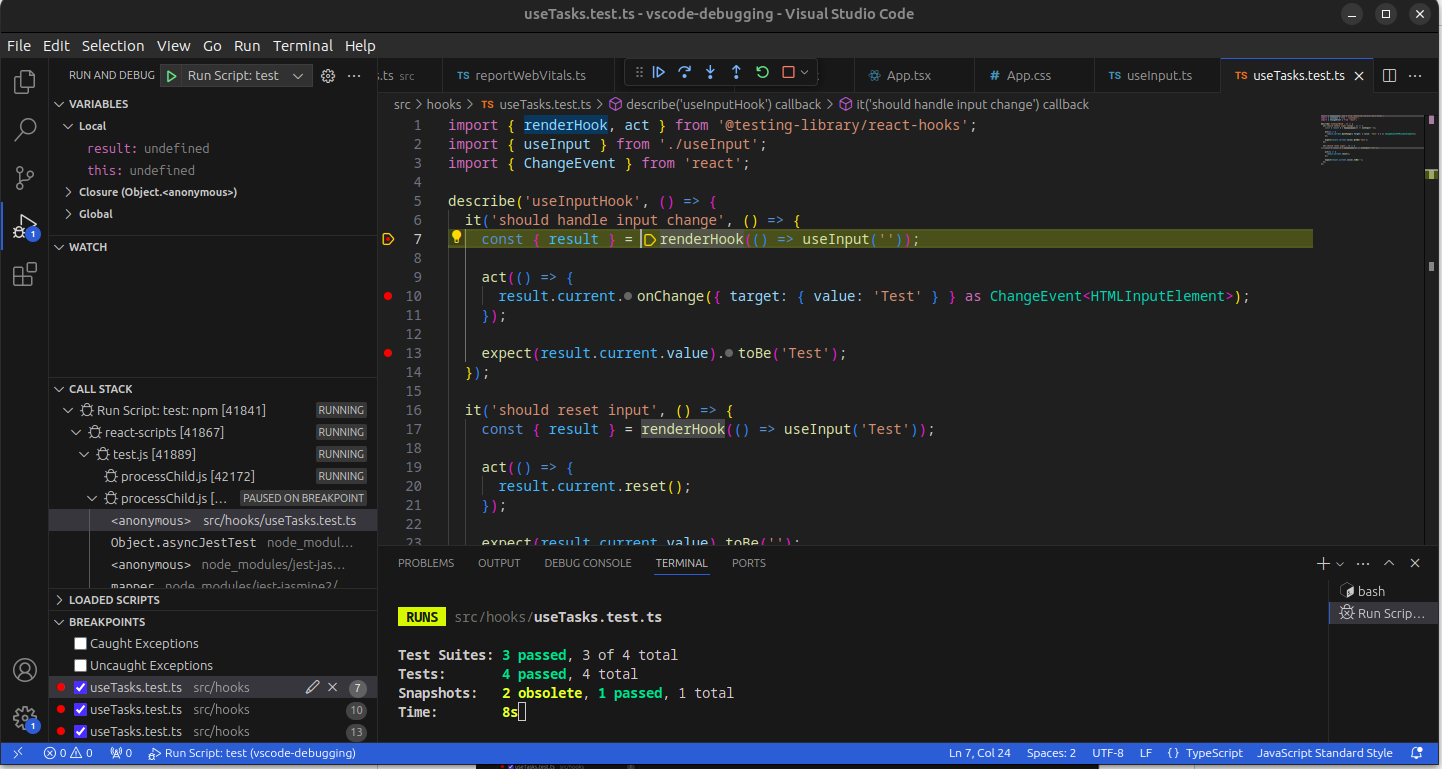This screenshot has width=1442, height=769.
Task: Click Continue in the debug toolbar
Action: click(x=658, y=72)
